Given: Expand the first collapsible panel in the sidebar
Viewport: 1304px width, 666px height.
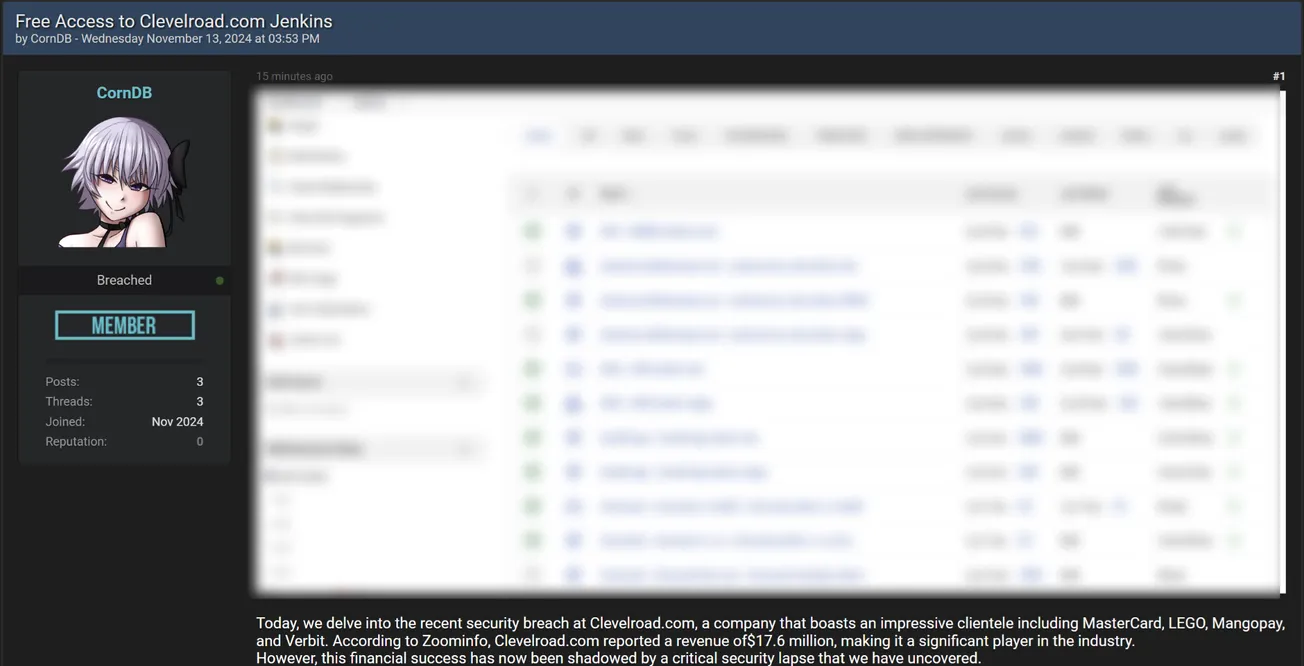Looking at the screenshot, I should [x=464, y=382].
